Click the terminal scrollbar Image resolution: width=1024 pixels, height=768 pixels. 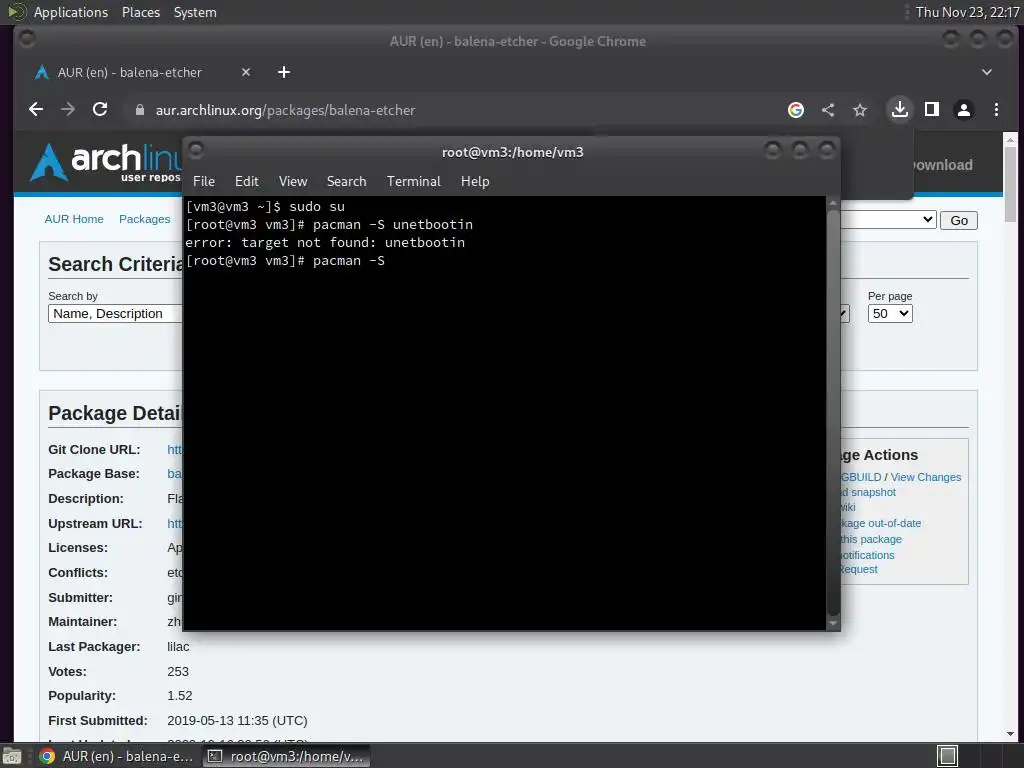tap(833, 411)
